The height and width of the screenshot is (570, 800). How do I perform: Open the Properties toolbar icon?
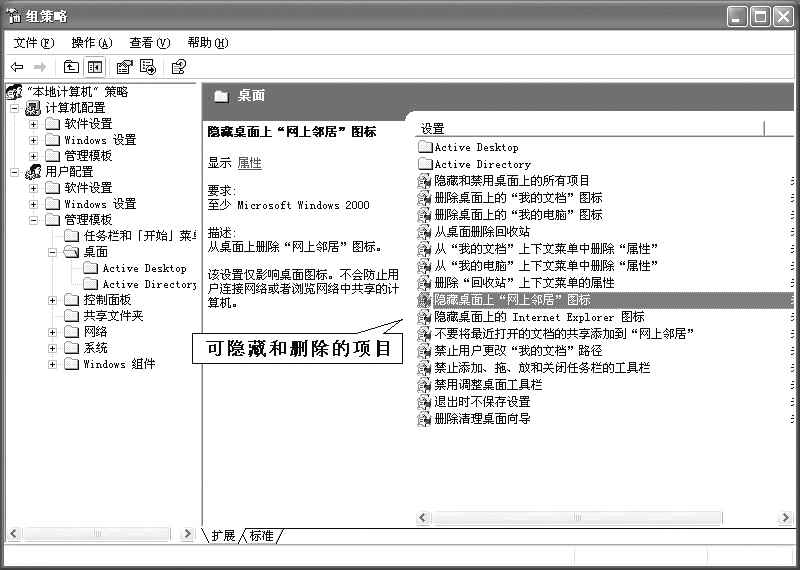(x=124, y=67)
